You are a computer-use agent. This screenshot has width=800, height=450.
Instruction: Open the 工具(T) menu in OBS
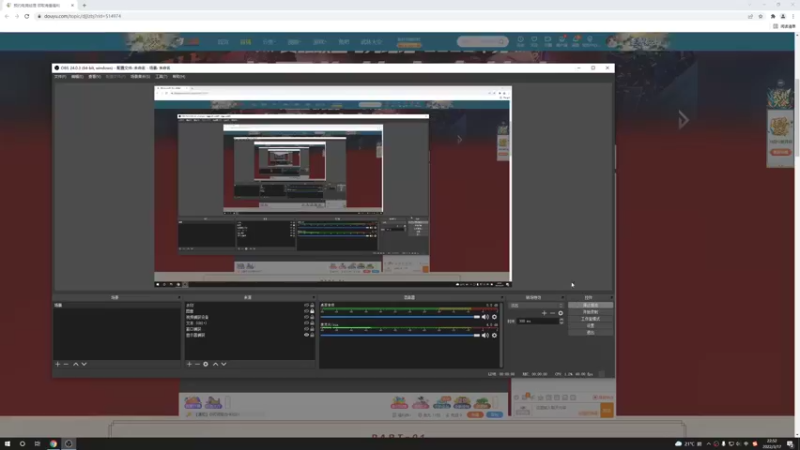pyautogui.click(x=161, y=77)
